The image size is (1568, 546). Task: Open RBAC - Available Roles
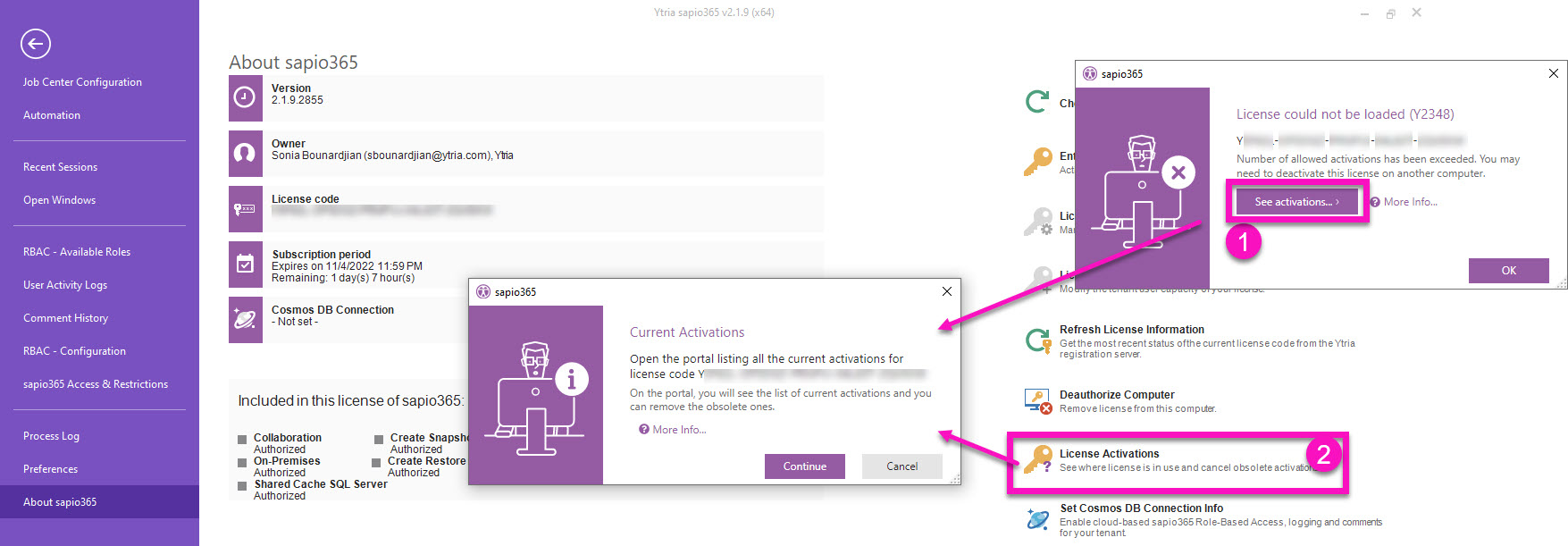pyautogui.click(x=77, y=252)
